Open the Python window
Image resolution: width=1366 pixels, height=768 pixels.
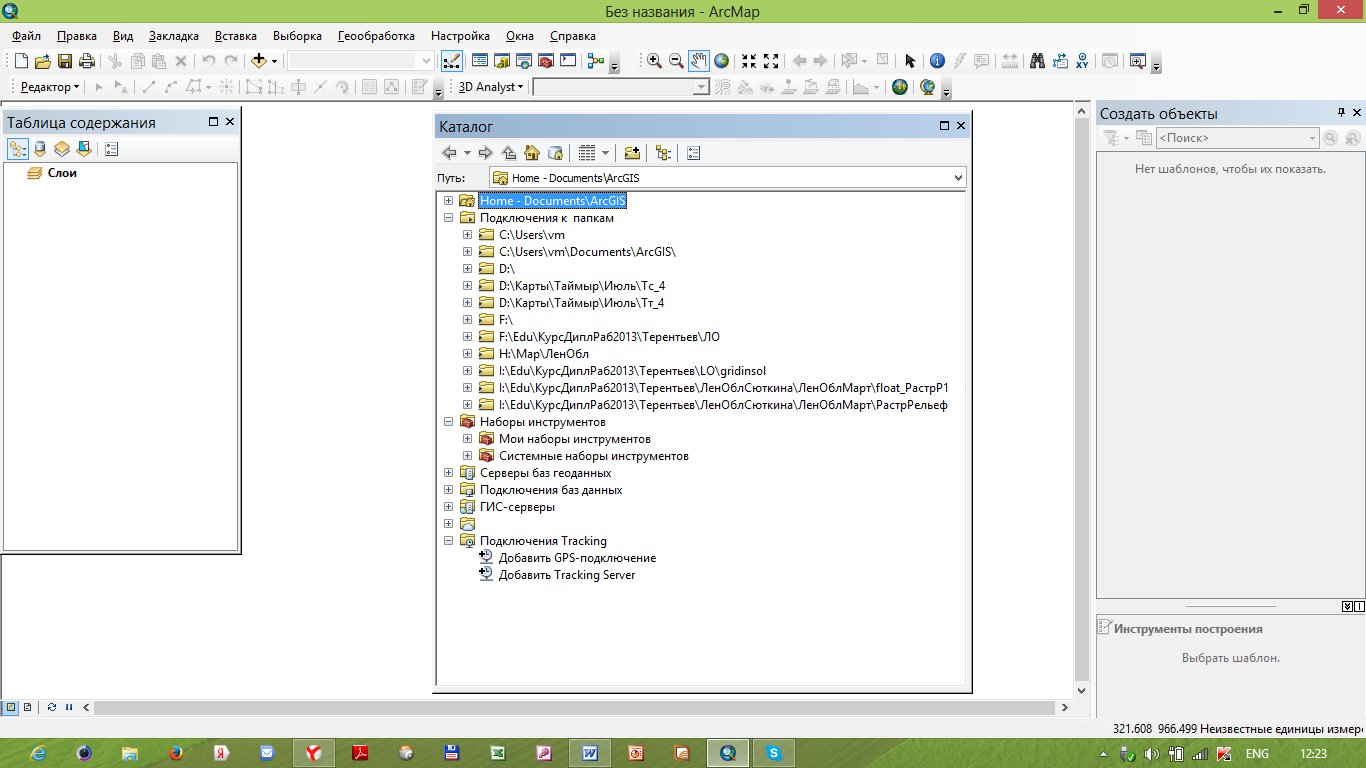tap(568, 61)
